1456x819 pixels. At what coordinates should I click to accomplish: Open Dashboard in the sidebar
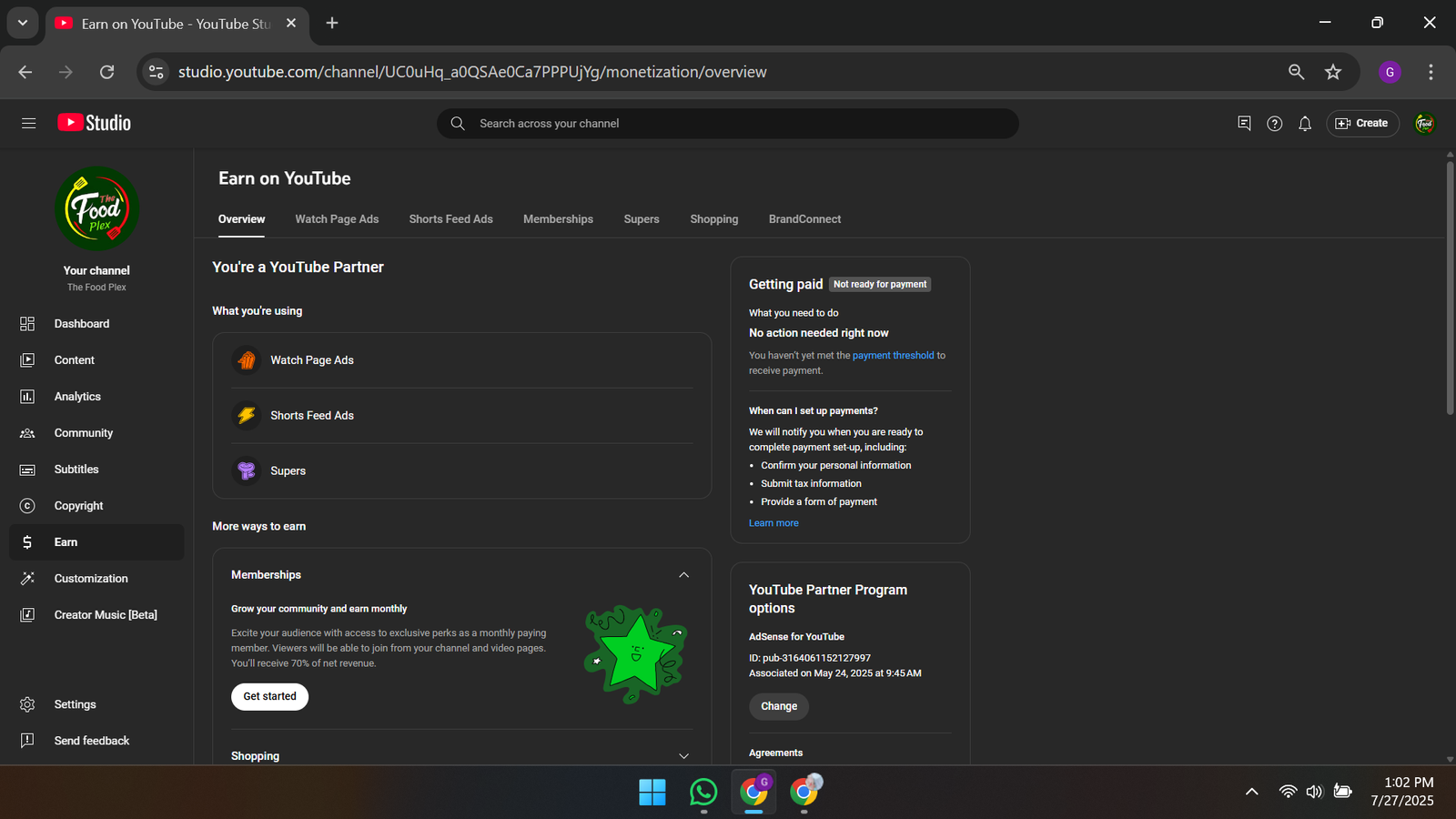(96, 324)
